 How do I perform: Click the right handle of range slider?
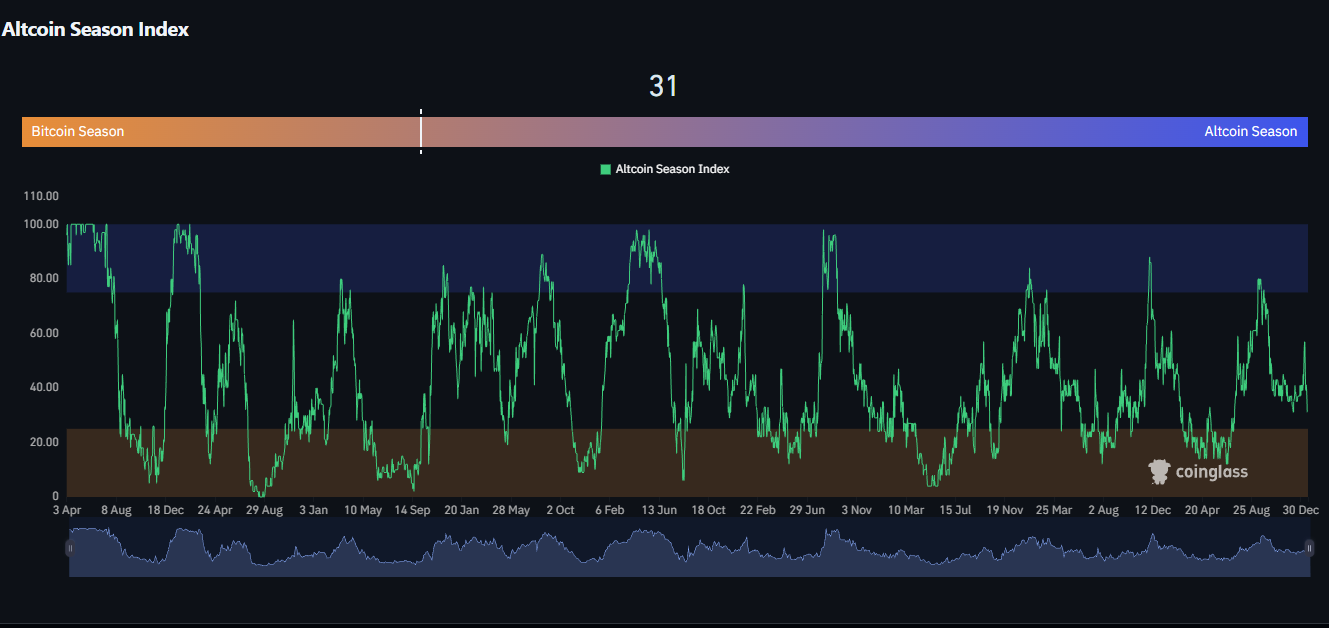click(1309, 548)
